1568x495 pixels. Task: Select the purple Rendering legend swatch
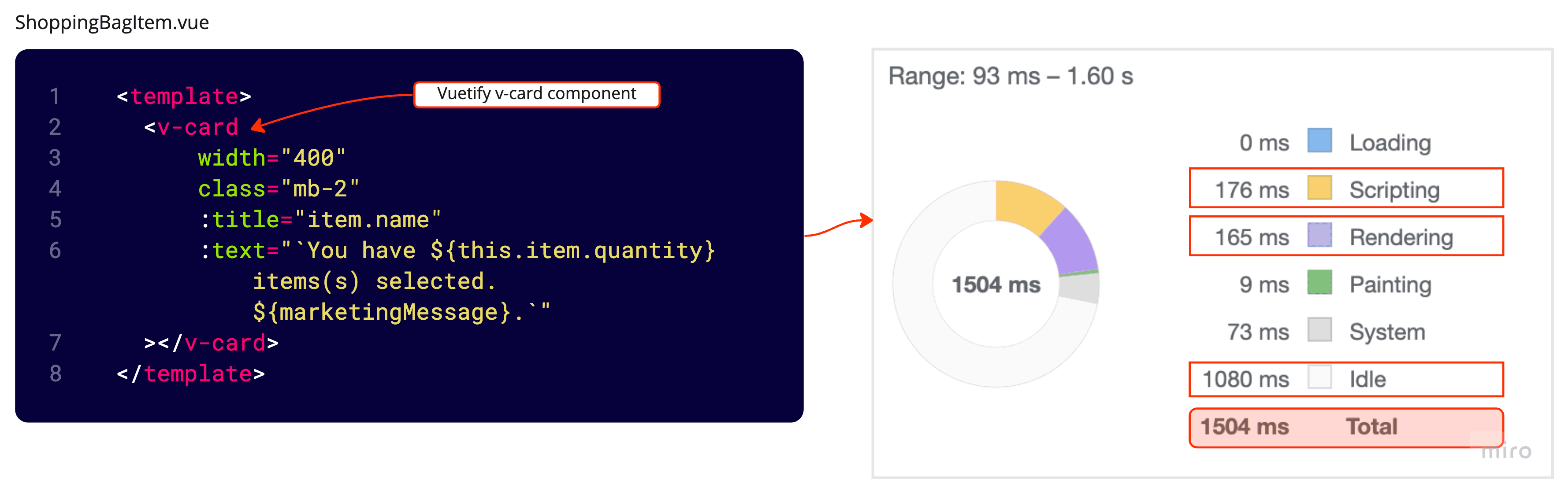tap(1319, 236)
